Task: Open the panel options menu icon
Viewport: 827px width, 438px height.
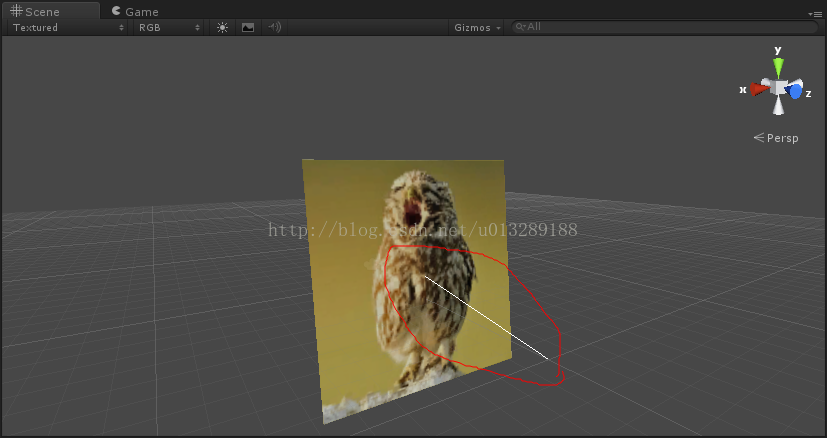Action: click(x=815, y=13)
